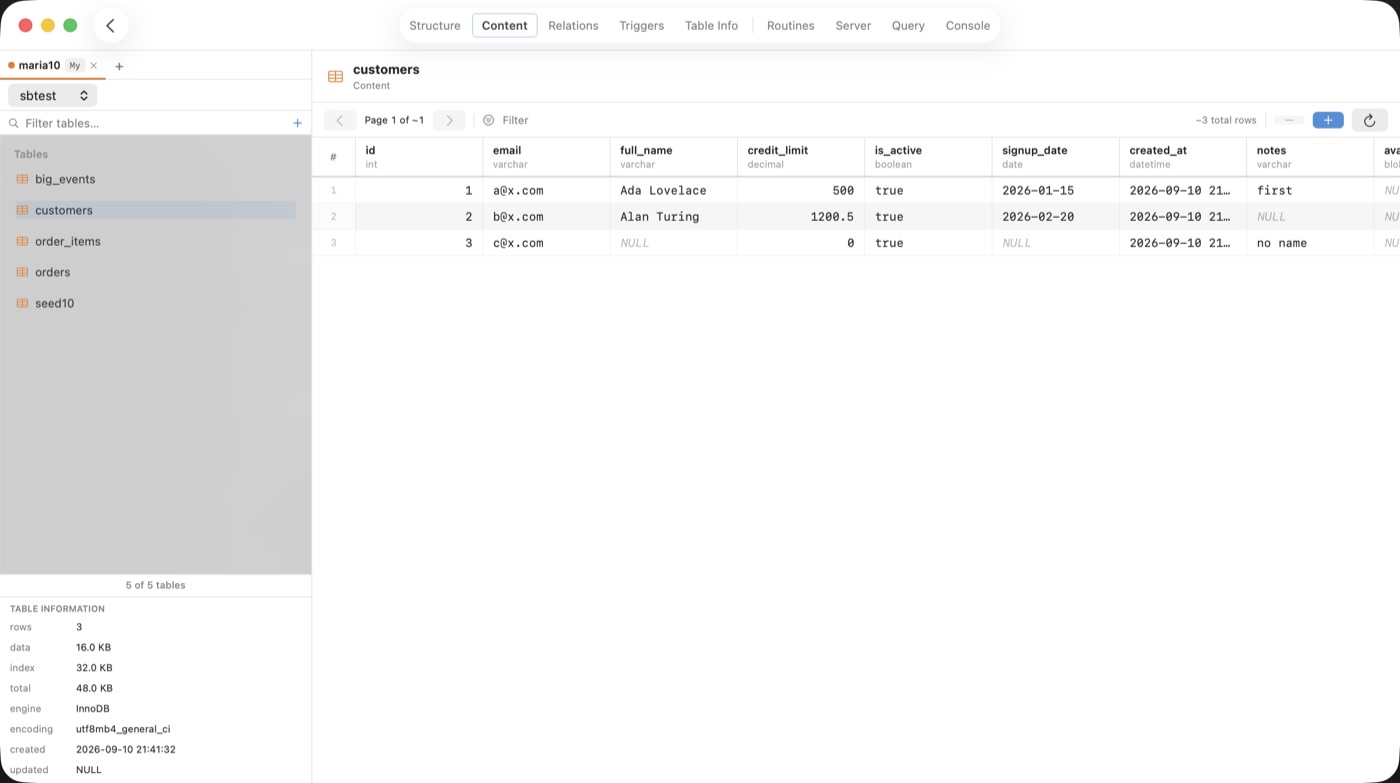
Task: Click the orders table icon
Action: coord(22,272)
